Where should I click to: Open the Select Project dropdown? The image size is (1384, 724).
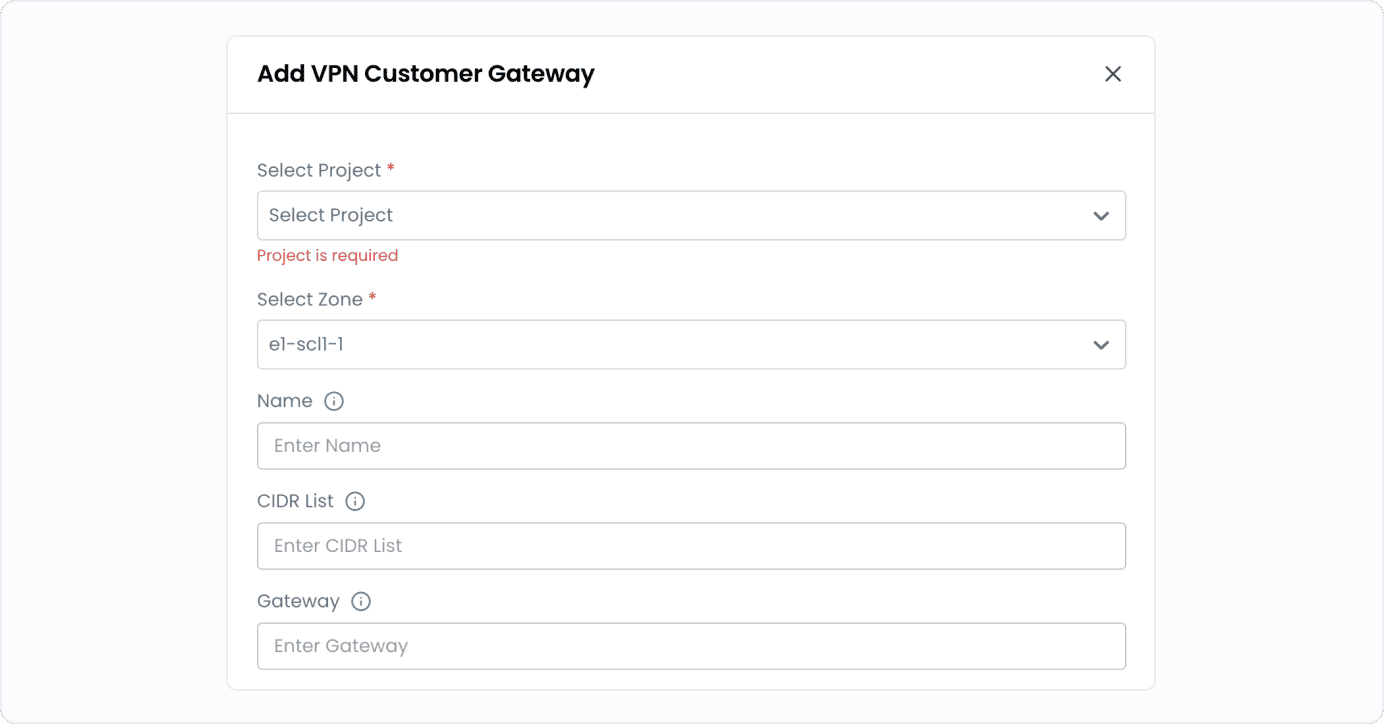click(x=692, y=215)
